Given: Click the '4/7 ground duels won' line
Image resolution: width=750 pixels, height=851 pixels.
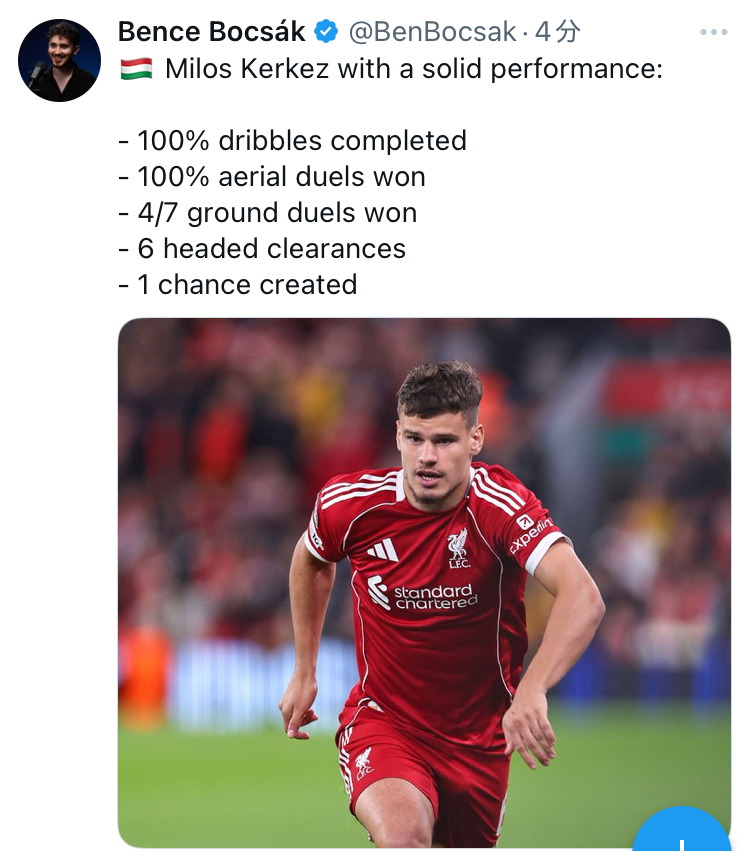Looking at the screenshot, I should (267, 212).
